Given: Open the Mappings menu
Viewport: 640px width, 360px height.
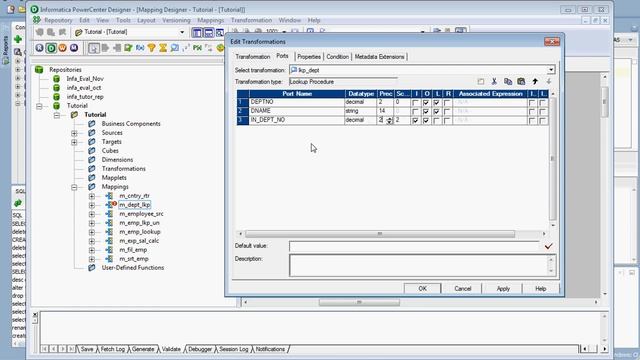Looking at the screenshot, I should (x=211, y=20).
